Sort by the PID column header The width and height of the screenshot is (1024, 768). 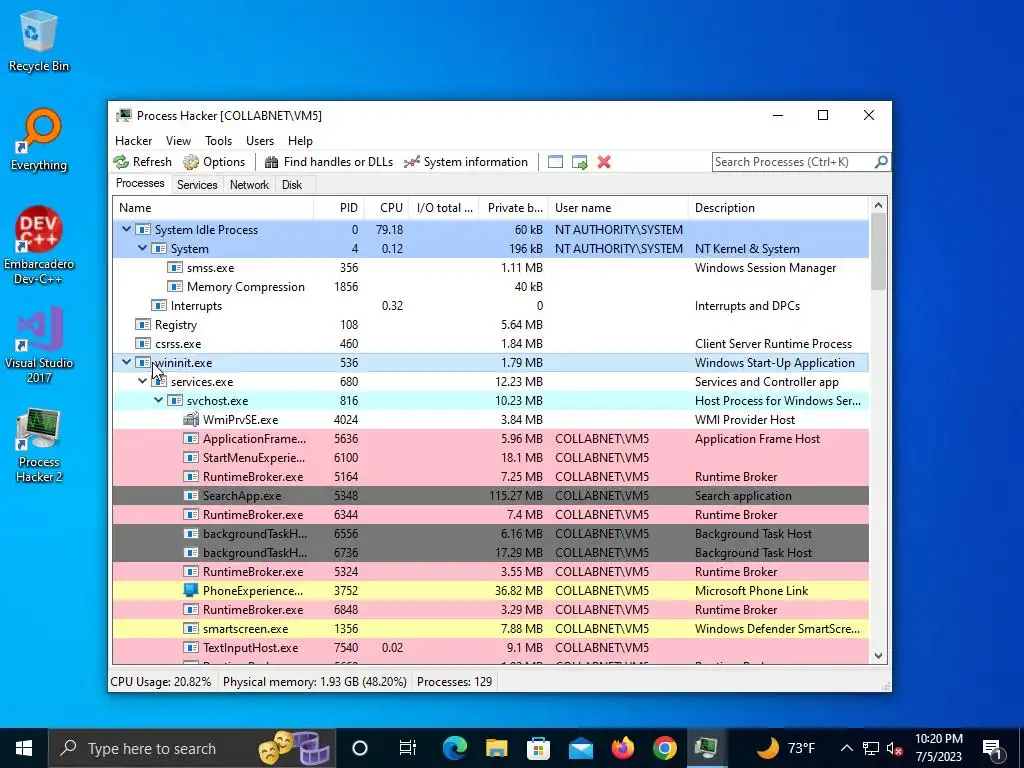339,208
